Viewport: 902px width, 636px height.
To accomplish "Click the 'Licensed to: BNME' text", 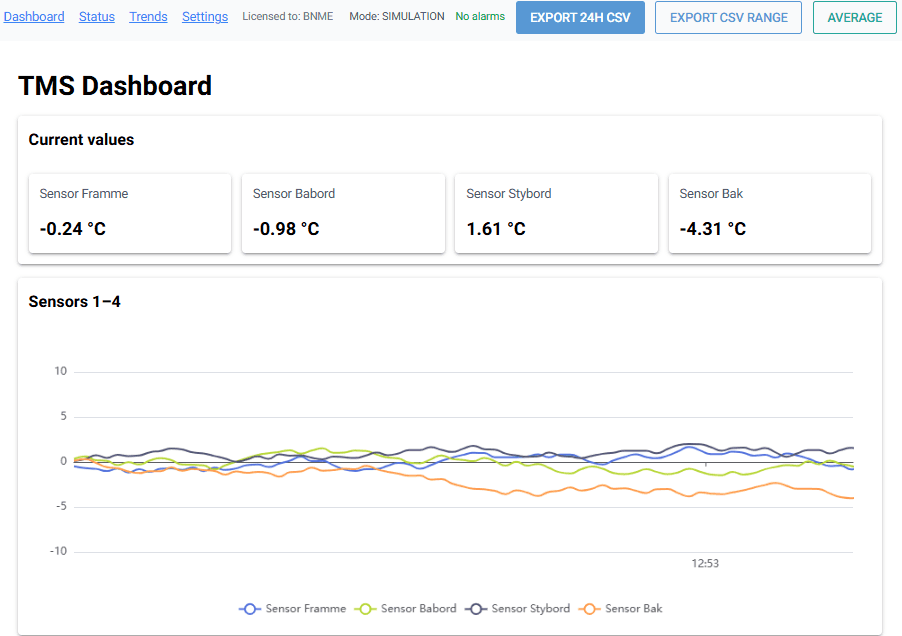I will coord(288,17).
